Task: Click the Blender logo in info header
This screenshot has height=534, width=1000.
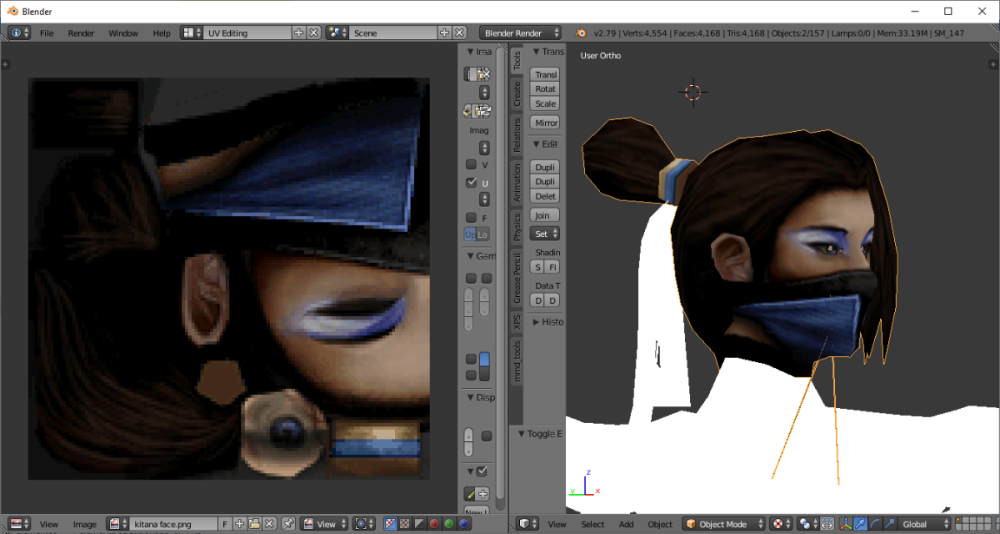Action: pos(580,33)
